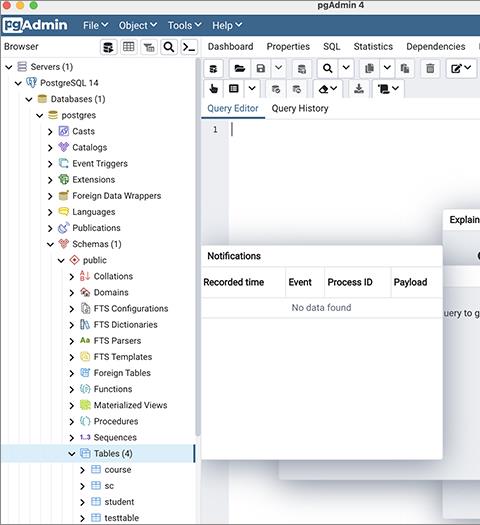Click the Find magnifier in query toolbar
Viewport: 480px width, 525px height.
coord(328,69)
